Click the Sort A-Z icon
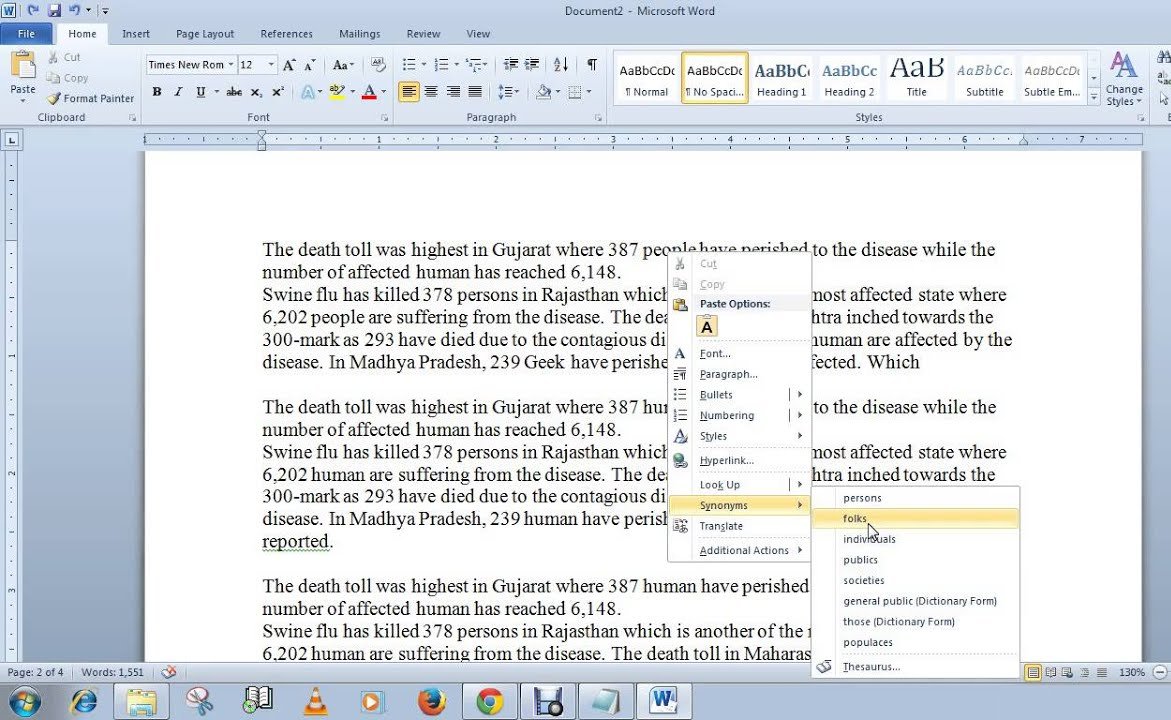 click(561, 65)
